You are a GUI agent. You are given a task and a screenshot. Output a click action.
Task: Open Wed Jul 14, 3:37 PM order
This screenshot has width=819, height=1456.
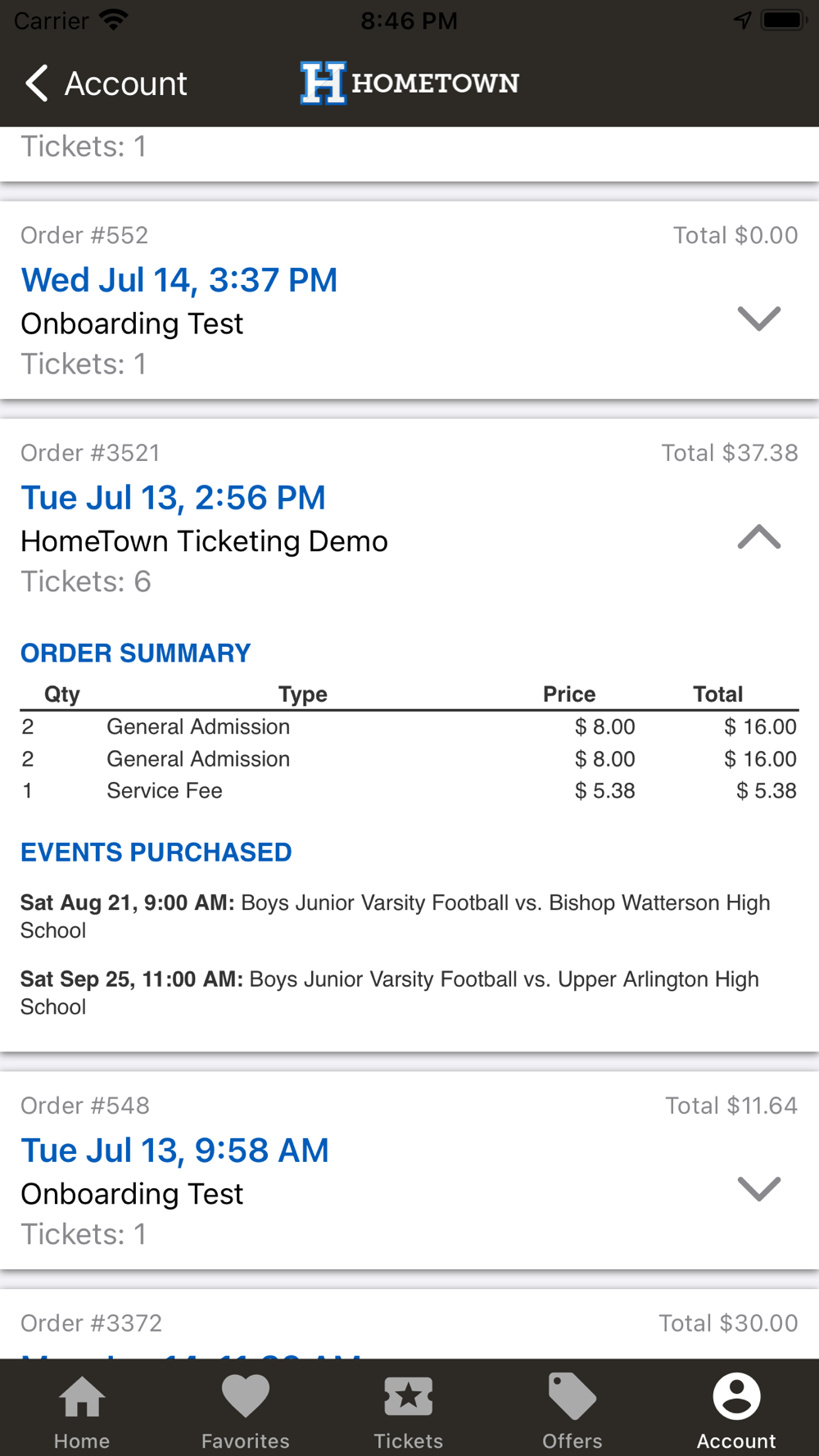point(179,280)
